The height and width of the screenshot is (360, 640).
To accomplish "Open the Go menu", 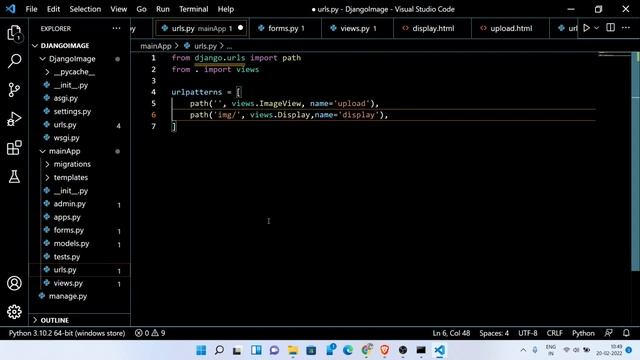I will click(x=141, y=9).
